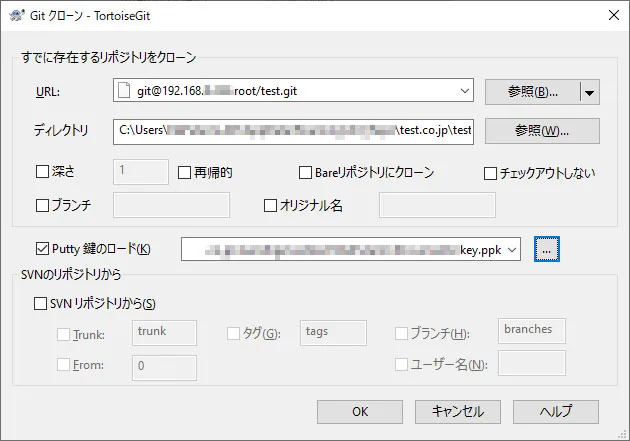Click the キャンセル button
This screenshot has height=441, width=630.
coord(458,412)
